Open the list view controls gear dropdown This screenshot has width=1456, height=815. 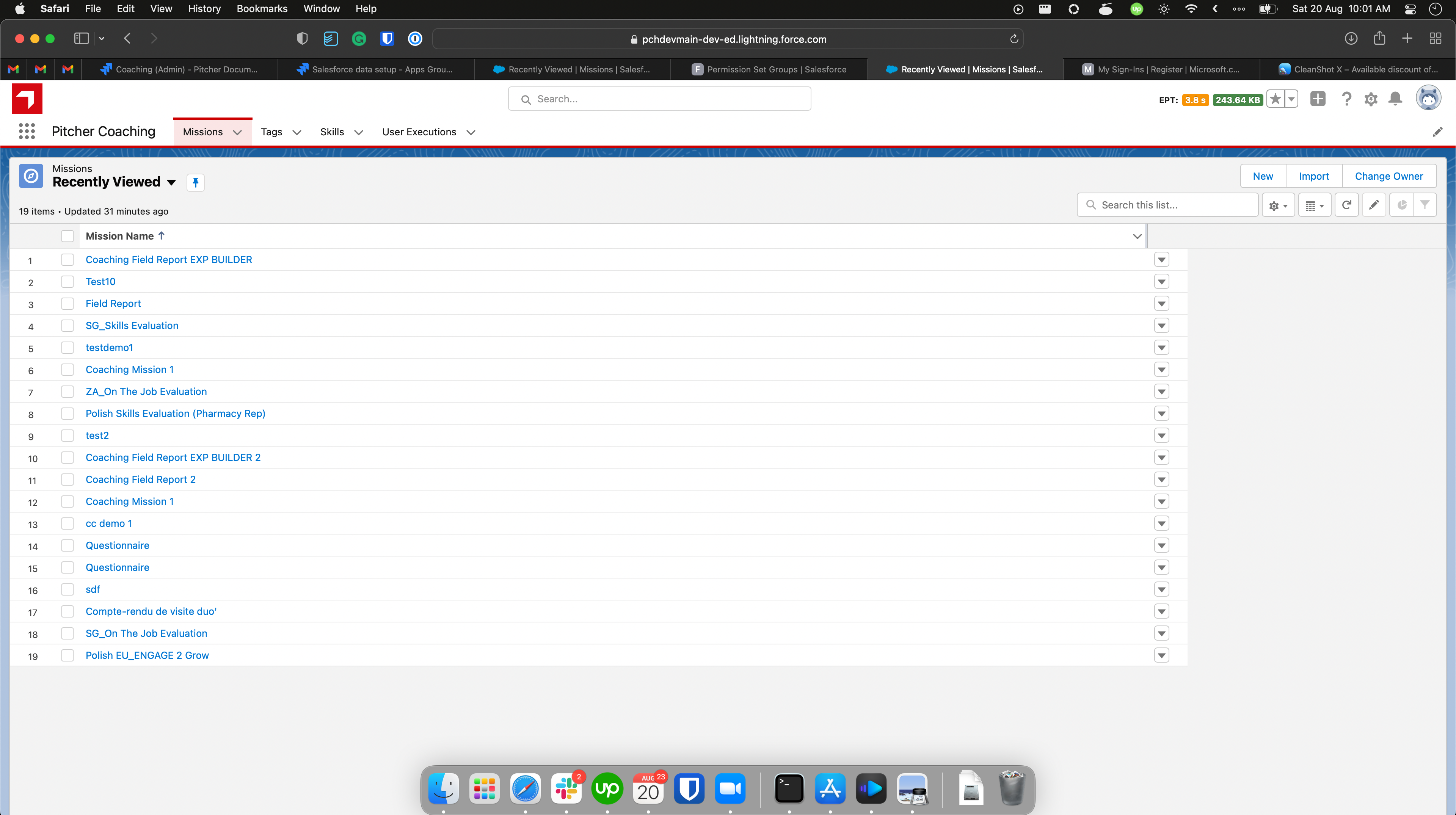1278,205
